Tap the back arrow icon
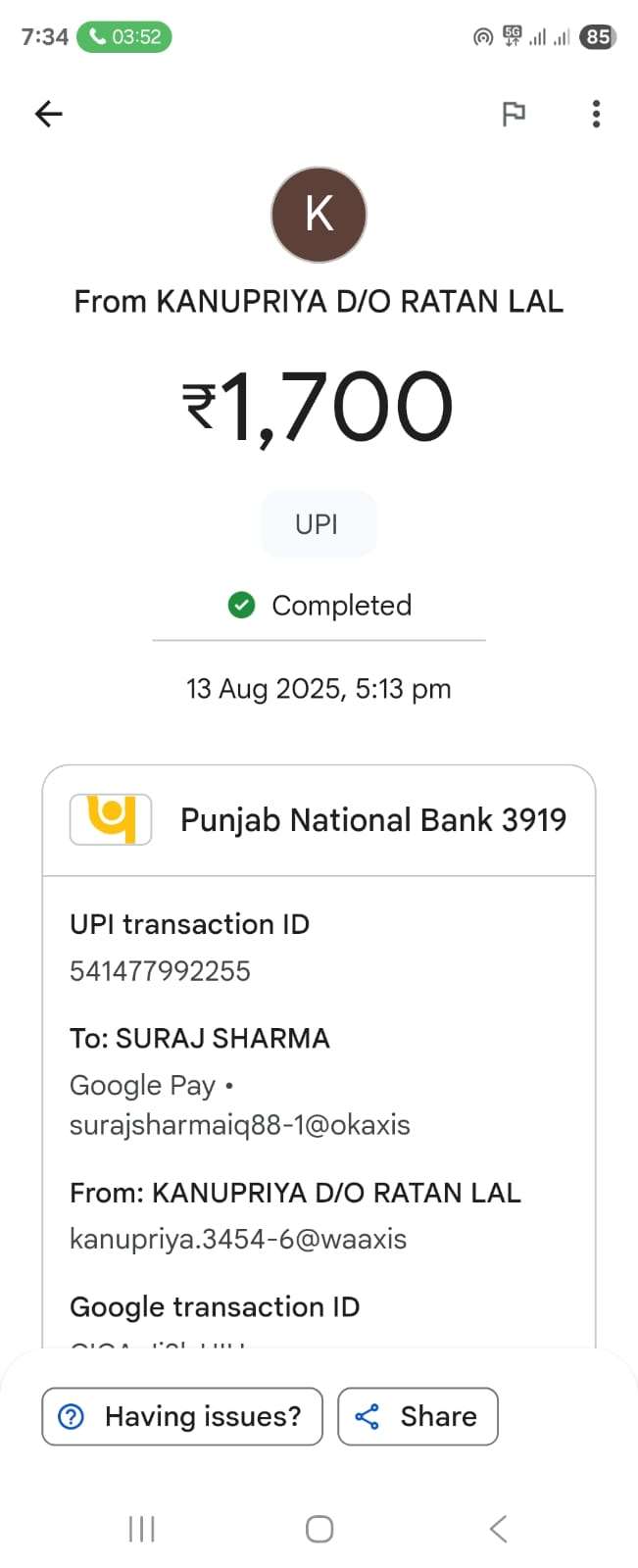The width and height of the screenshot is (638, 1568). [x=48, y=115]
